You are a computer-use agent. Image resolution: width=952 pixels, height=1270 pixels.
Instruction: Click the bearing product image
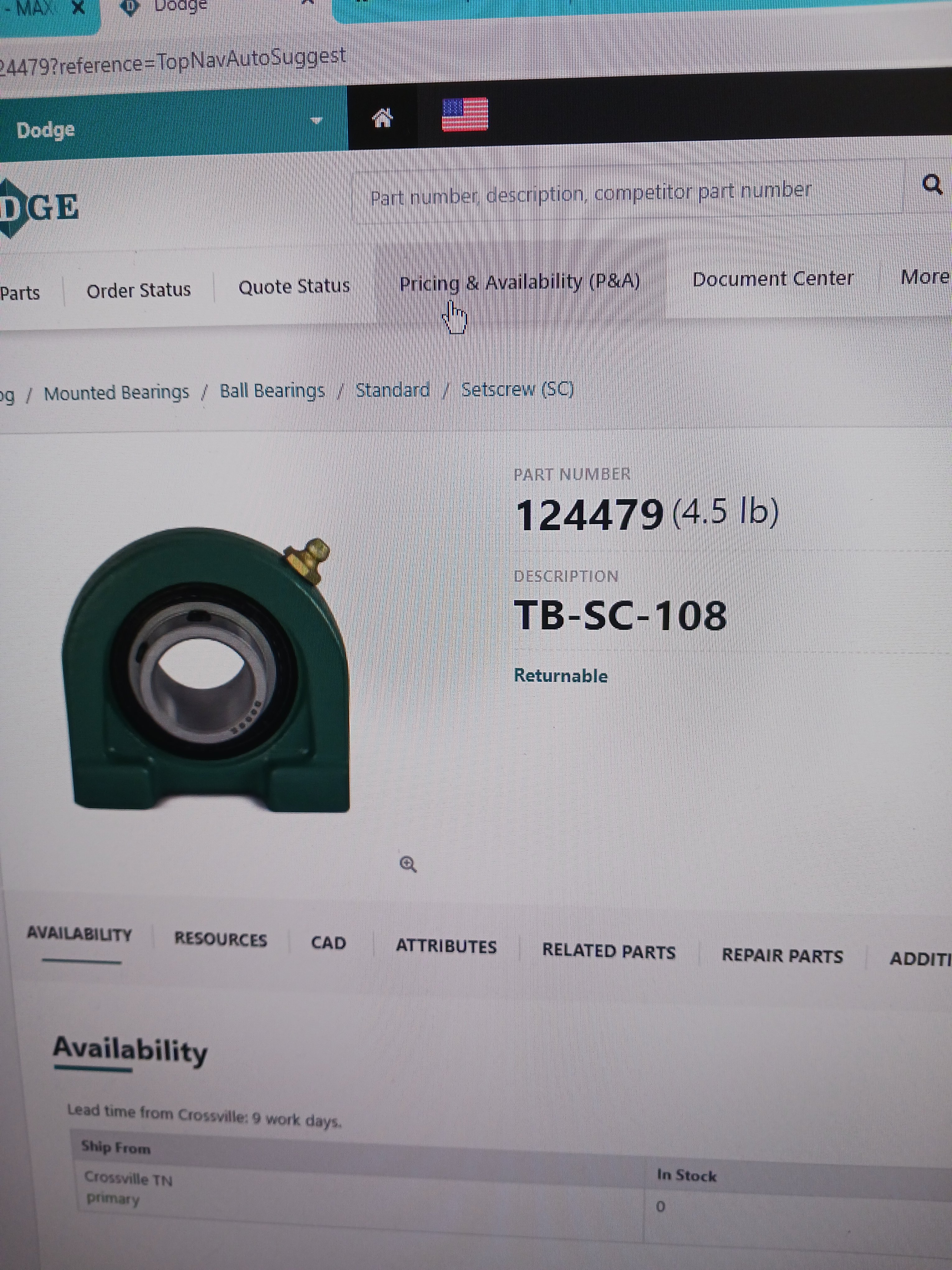coord(205,670)
